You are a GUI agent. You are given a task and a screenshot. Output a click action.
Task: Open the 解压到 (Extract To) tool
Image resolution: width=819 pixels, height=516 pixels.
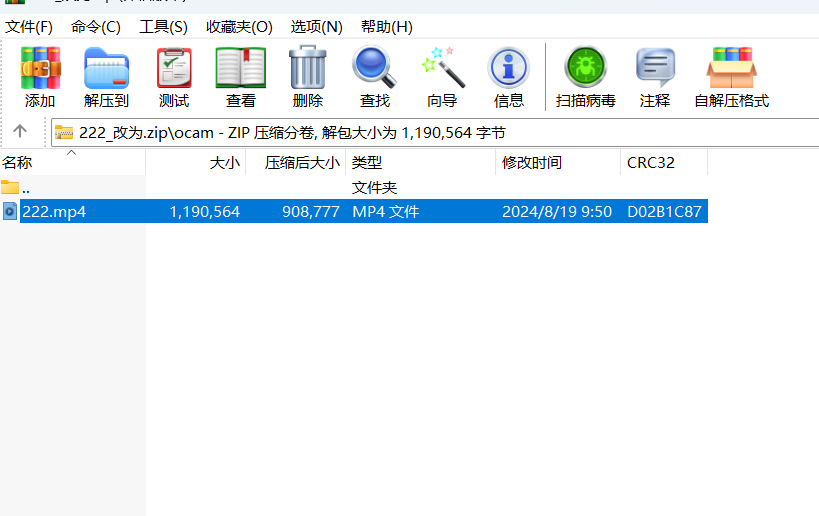[x=106, y=77]
